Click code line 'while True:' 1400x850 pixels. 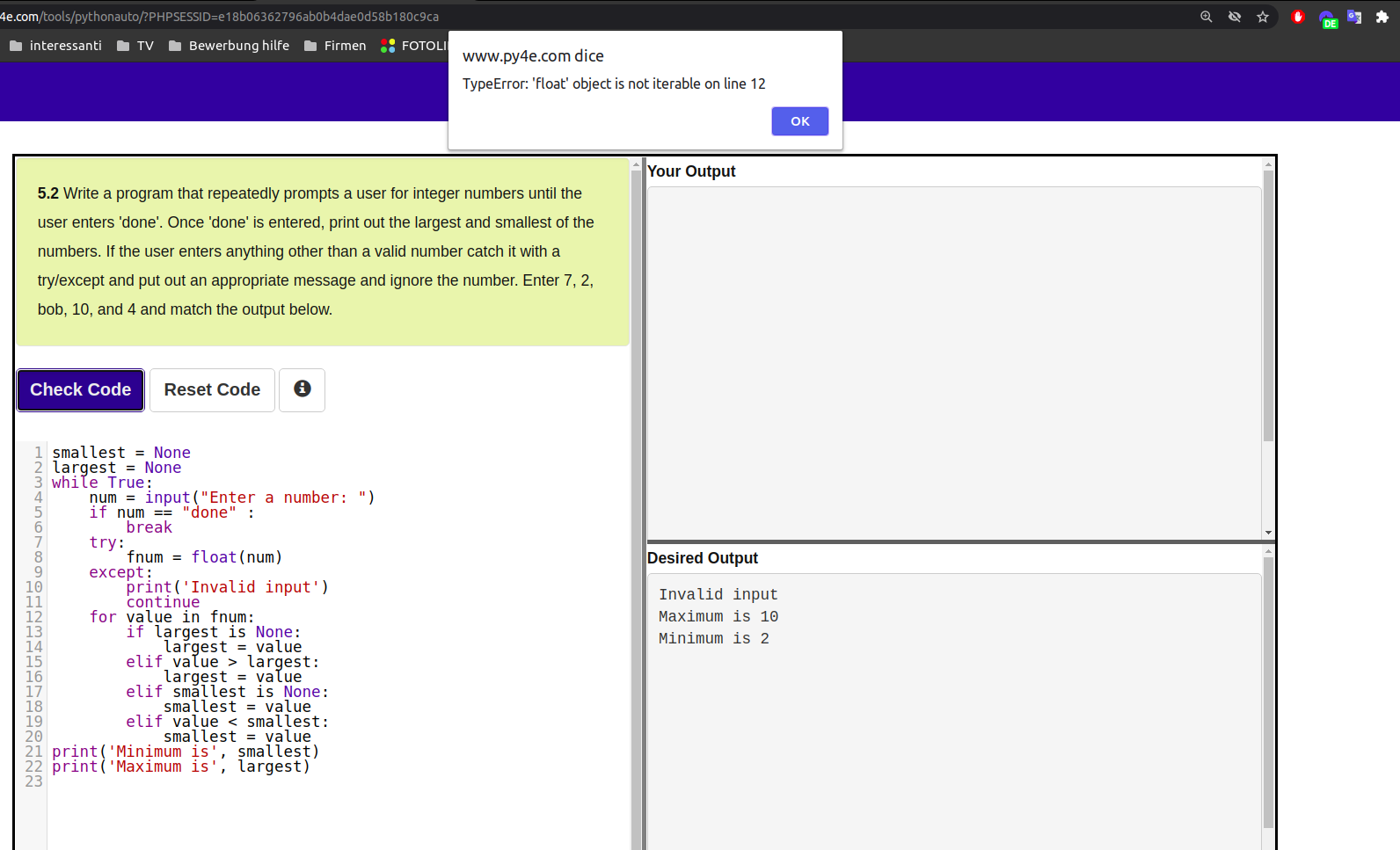pyautogui.click(x=102, y=483)
